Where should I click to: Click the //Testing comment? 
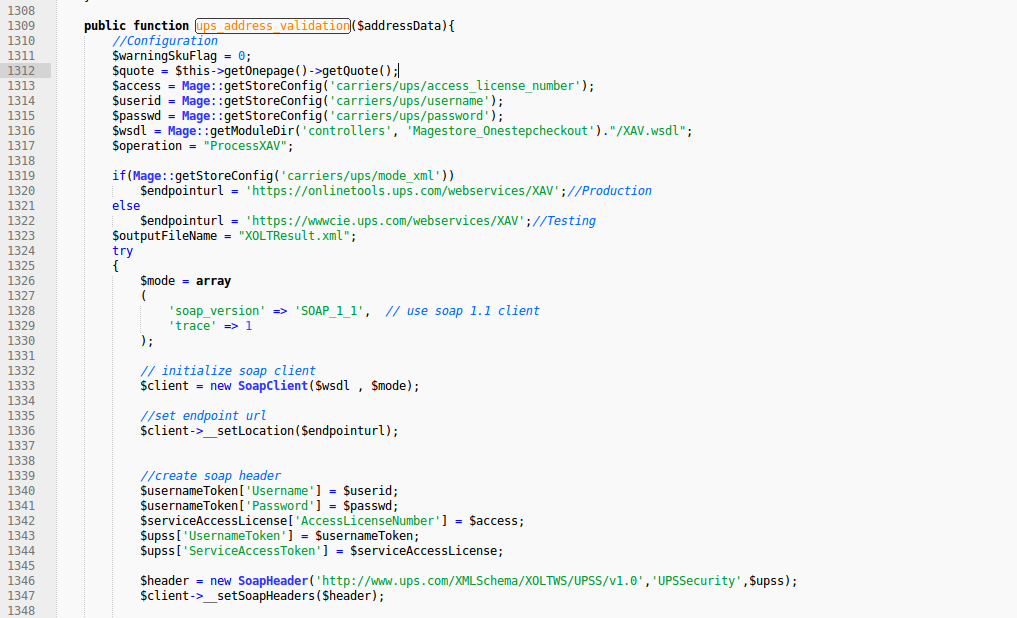(x=564, y=220)
